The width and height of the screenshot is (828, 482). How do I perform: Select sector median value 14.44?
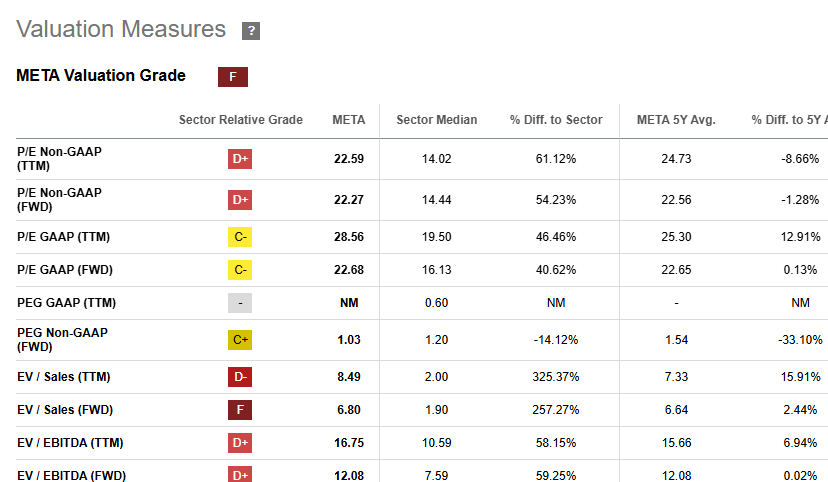pos(437,200)
